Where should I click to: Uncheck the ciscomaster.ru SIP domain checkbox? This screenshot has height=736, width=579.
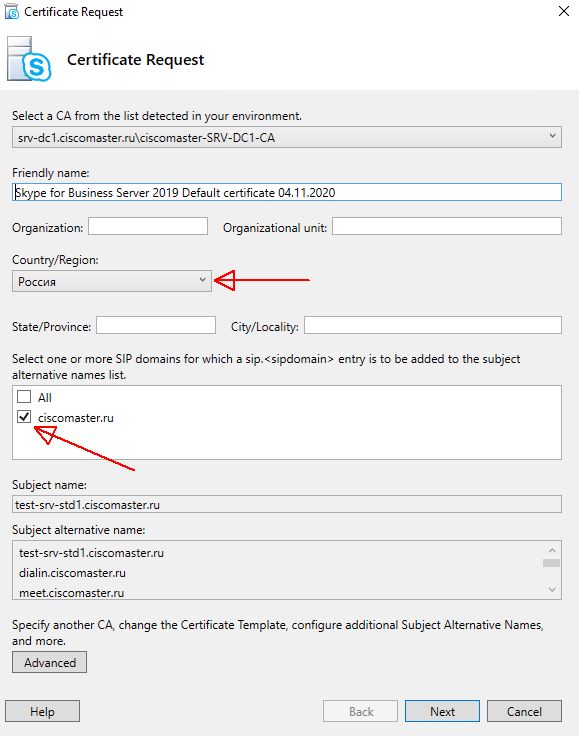click(x=24, y=417)
